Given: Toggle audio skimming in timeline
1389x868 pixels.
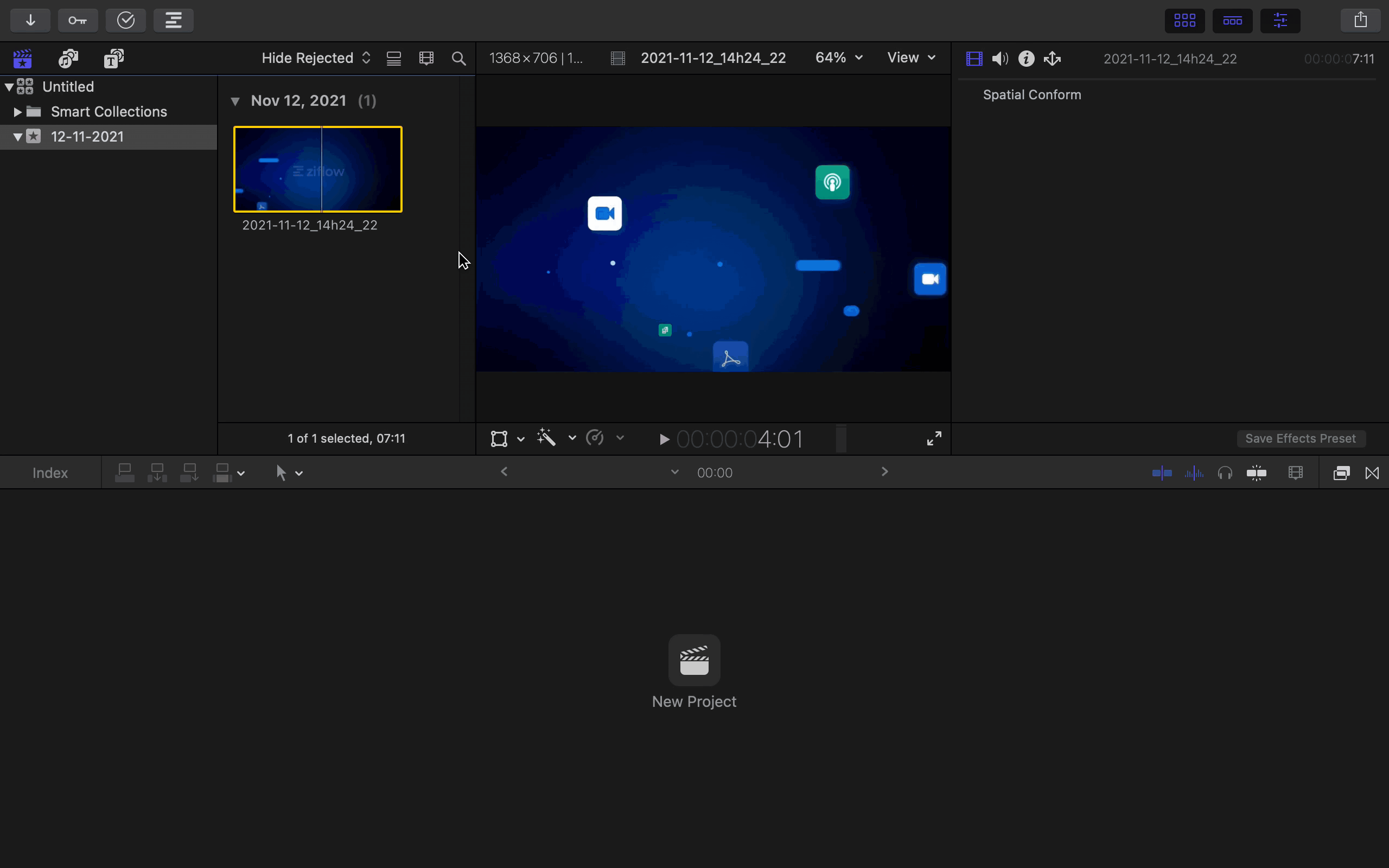Looking at the screenshot, I should [x=1194, y=473].
